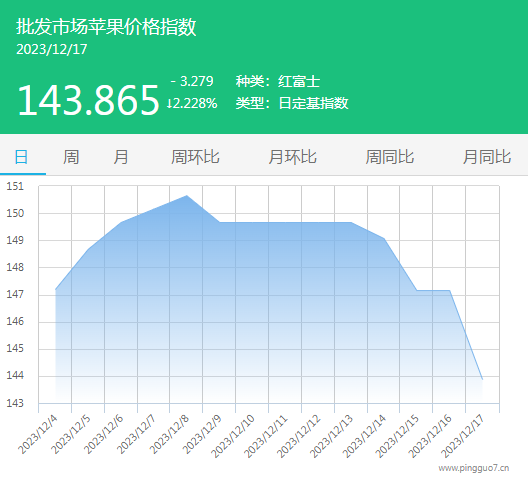Click the 151 y-axis label
Image resolution: width=528 pixels, height=478 pixels.
[15, 186]
